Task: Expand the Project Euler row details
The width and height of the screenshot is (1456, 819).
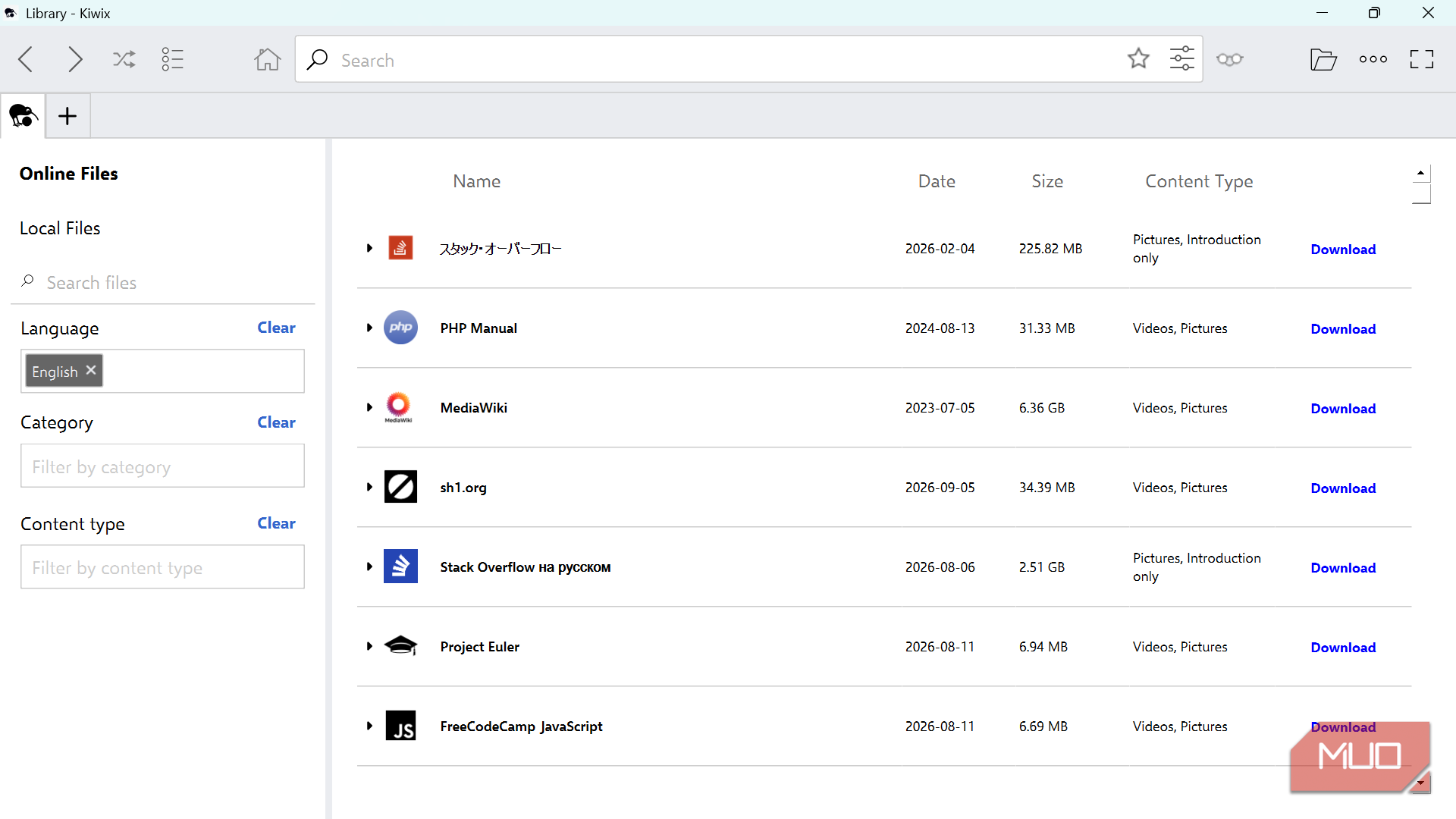Action: click(369, 646)
